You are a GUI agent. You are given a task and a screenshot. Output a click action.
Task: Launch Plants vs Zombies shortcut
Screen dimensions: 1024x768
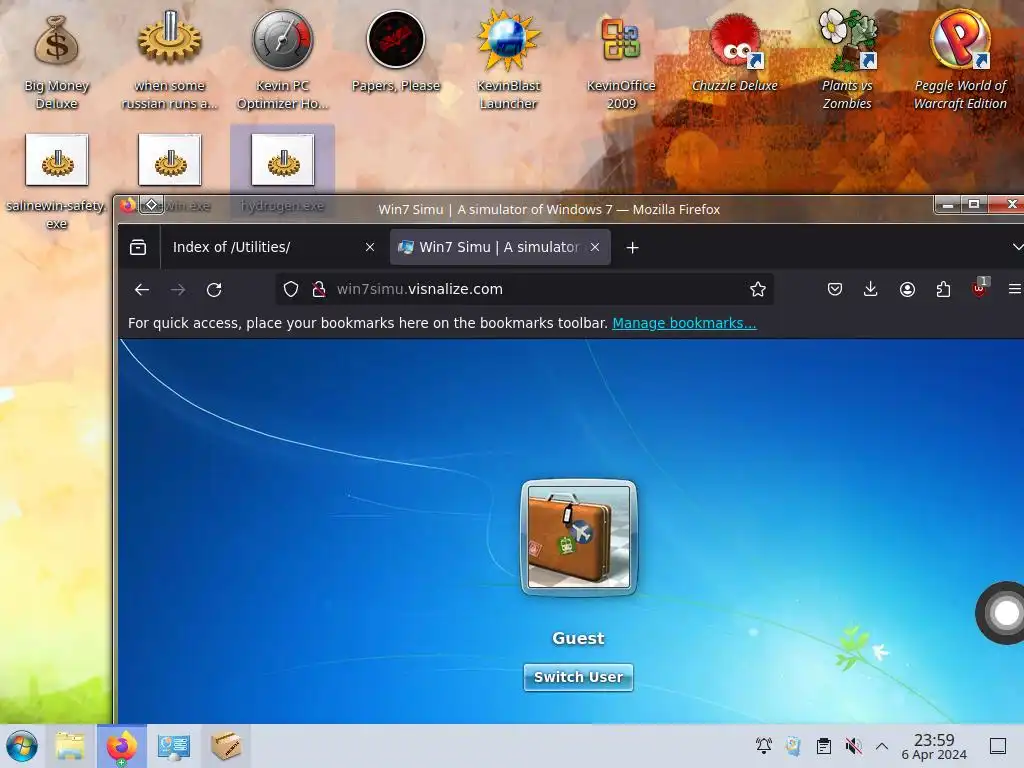(847, 61)
